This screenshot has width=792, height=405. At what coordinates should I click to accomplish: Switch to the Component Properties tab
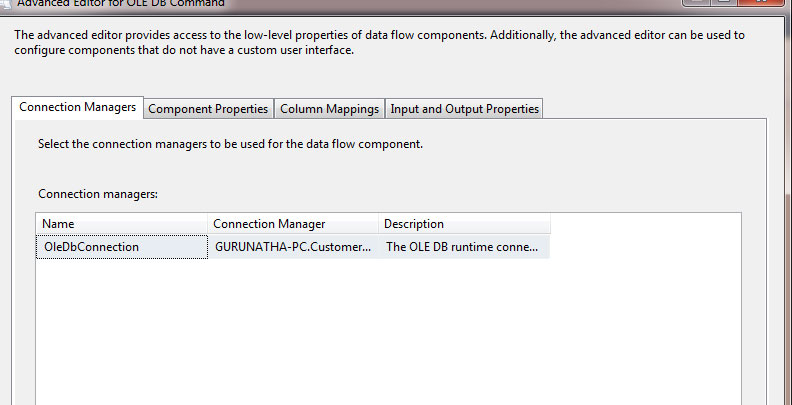click(x=208, y=109)
